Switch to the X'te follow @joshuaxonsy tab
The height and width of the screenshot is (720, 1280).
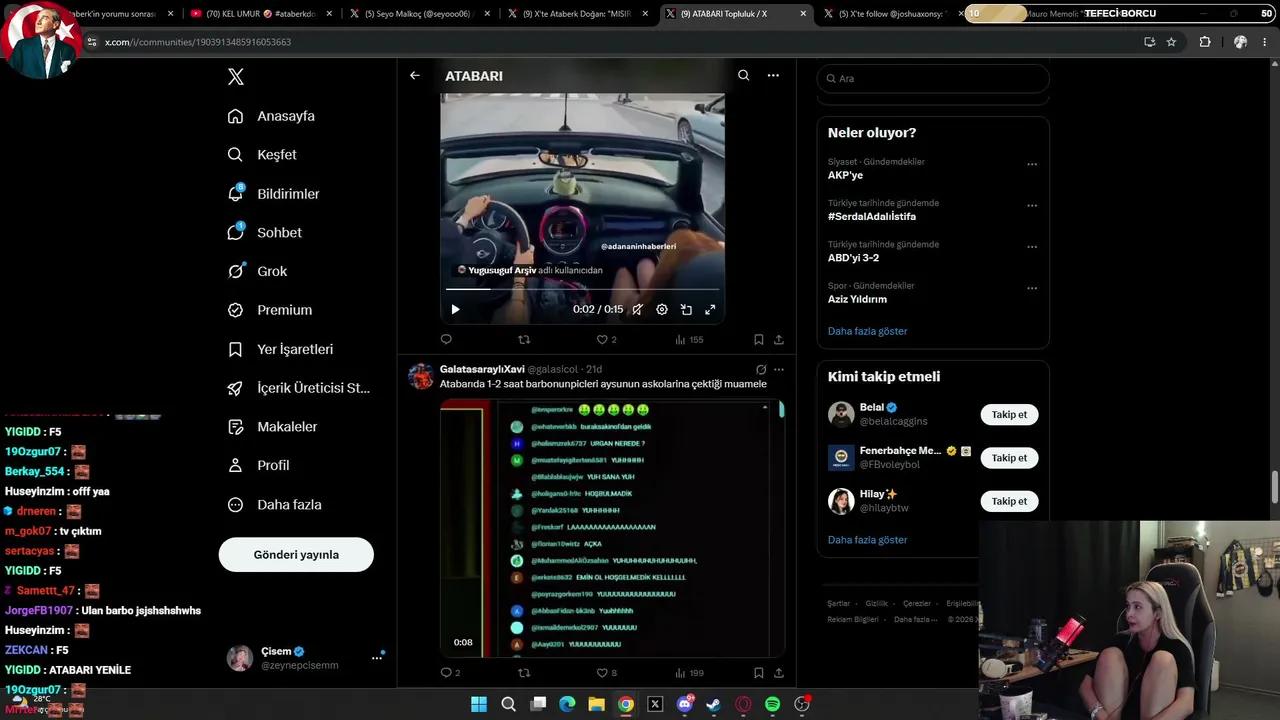(892, 14)
